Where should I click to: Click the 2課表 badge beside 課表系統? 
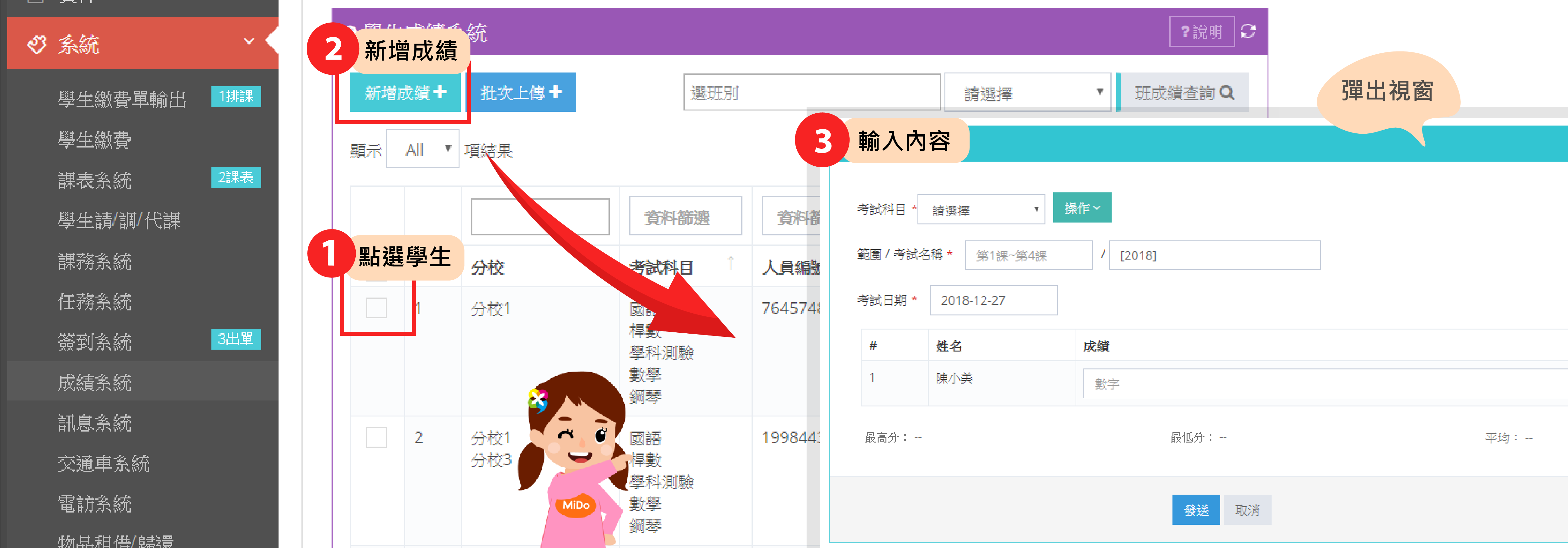coord(236,177)
